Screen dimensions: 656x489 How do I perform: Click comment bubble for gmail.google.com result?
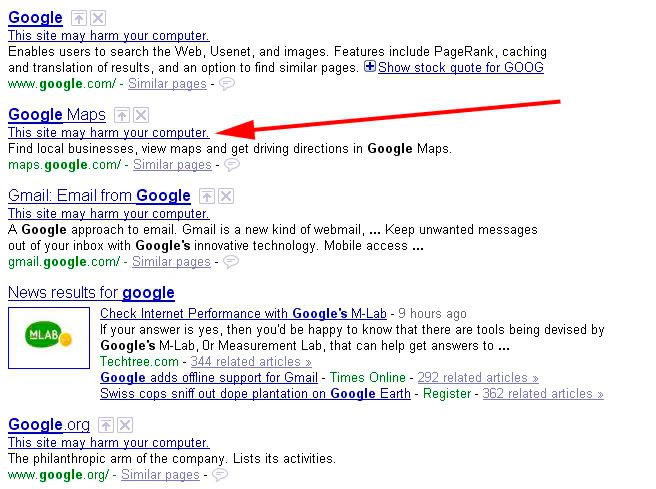click(231, 262)
